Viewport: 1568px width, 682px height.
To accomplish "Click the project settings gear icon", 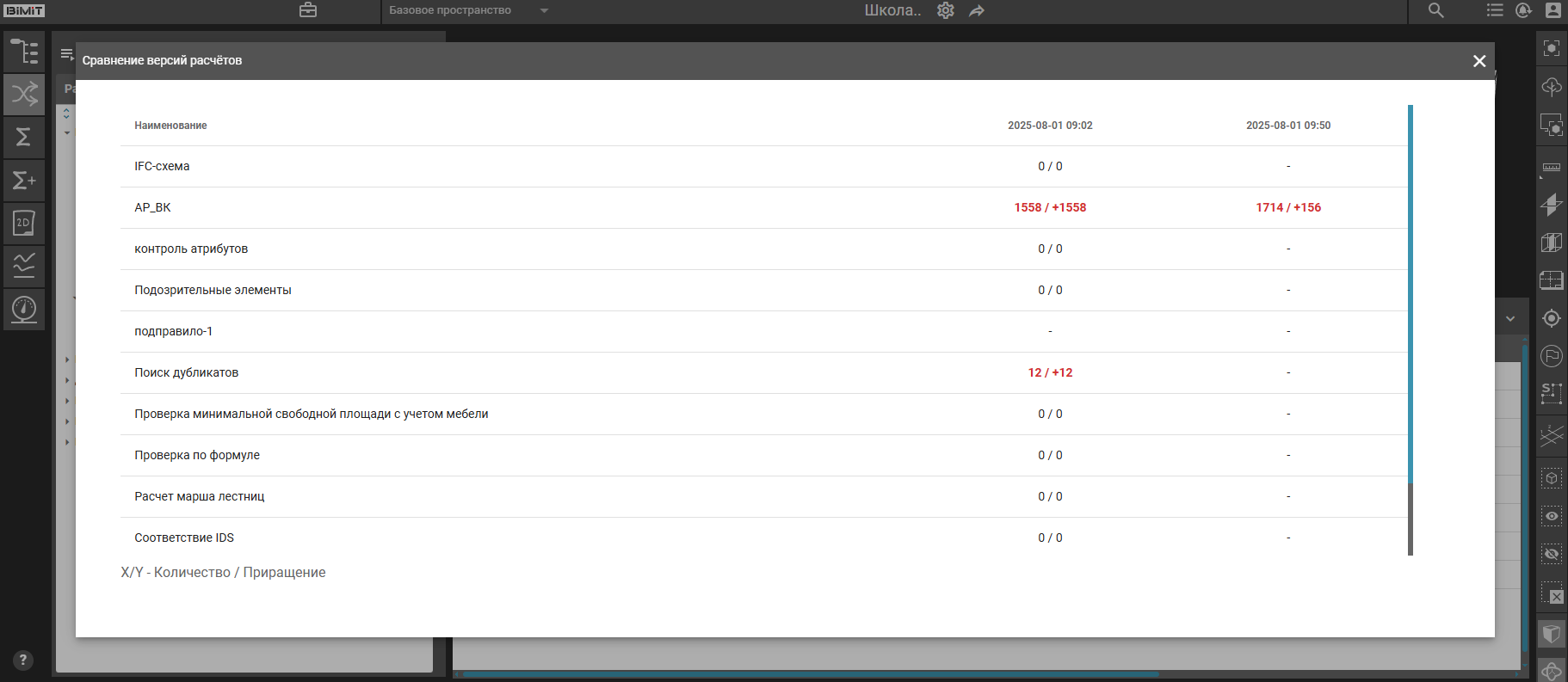I will click(x=946, y=10).
